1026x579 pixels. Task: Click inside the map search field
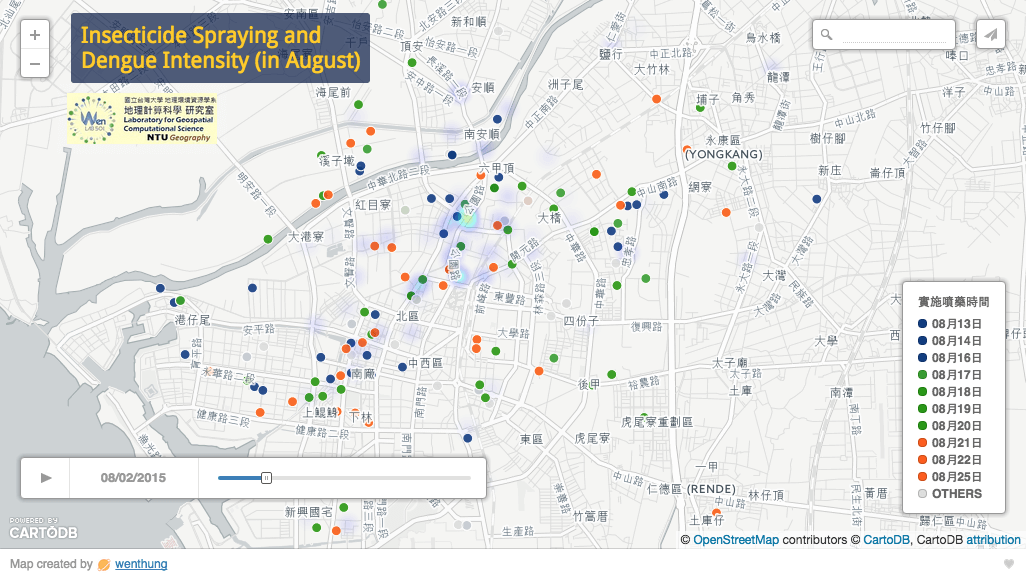(x=895, y=35)
